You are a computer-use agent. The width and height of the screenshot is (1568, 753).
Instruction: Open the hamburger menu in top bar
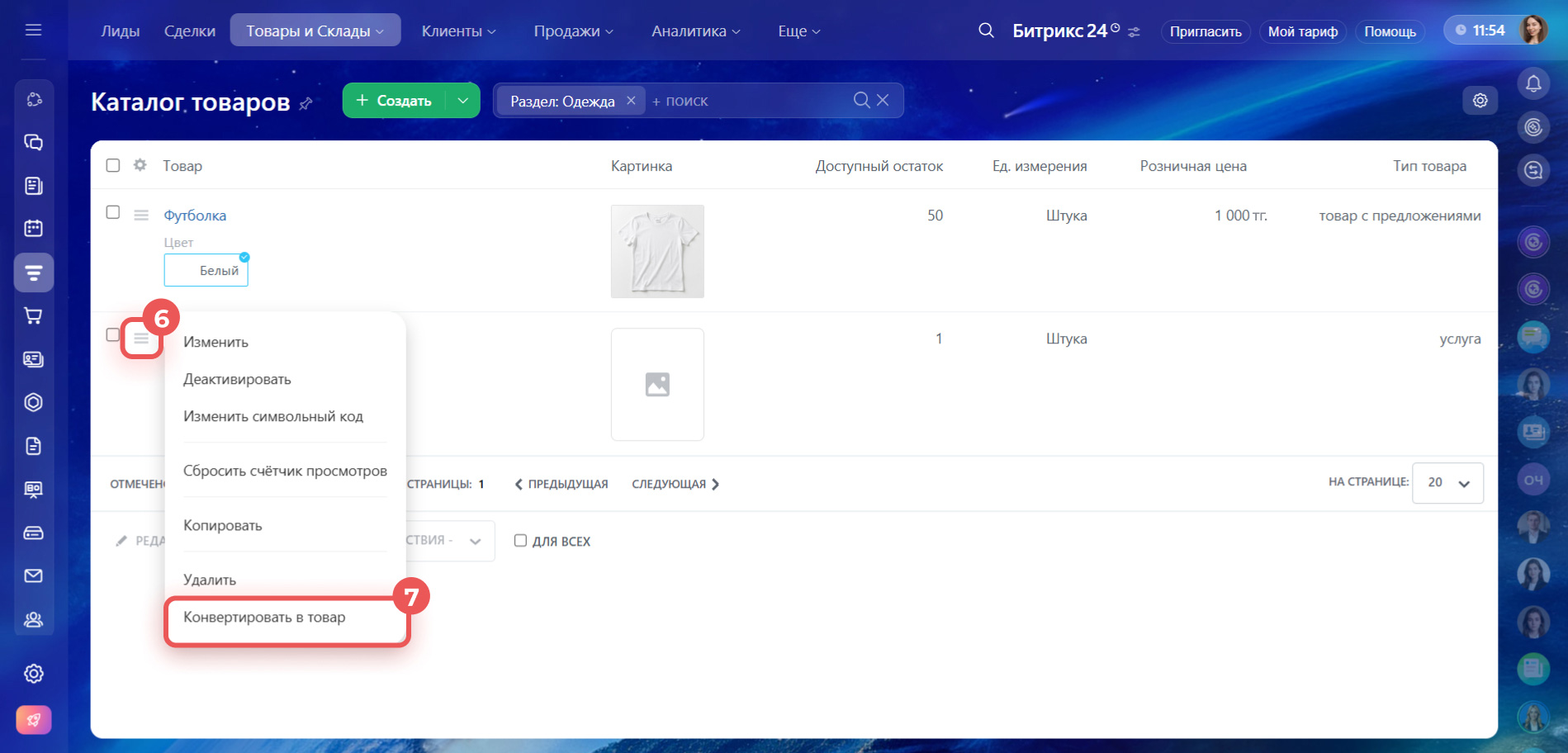point(33,31)
